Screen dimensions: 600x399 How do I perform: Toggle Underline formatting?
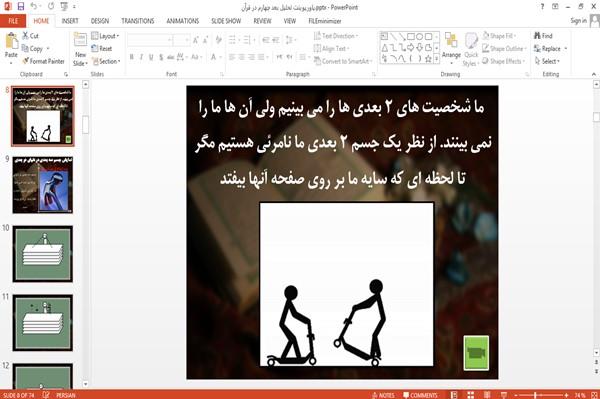[151, 57]
